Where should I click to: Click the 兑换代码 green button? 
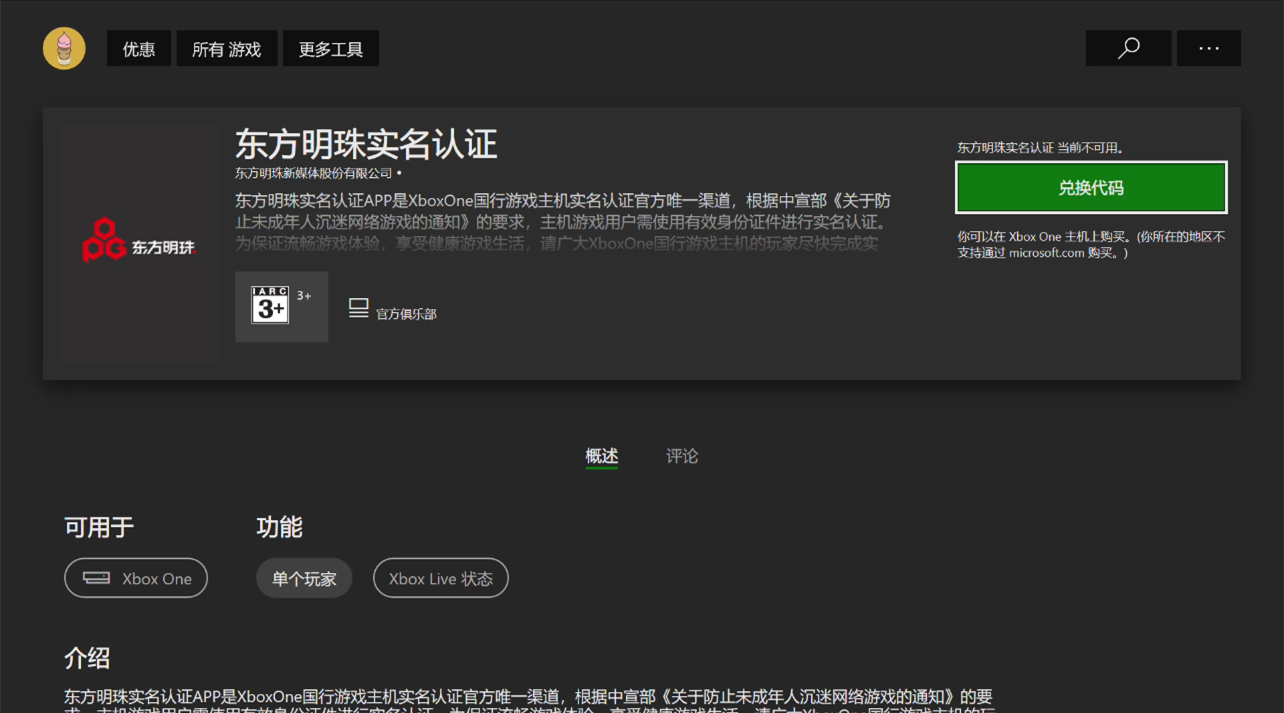point(1091,187)
